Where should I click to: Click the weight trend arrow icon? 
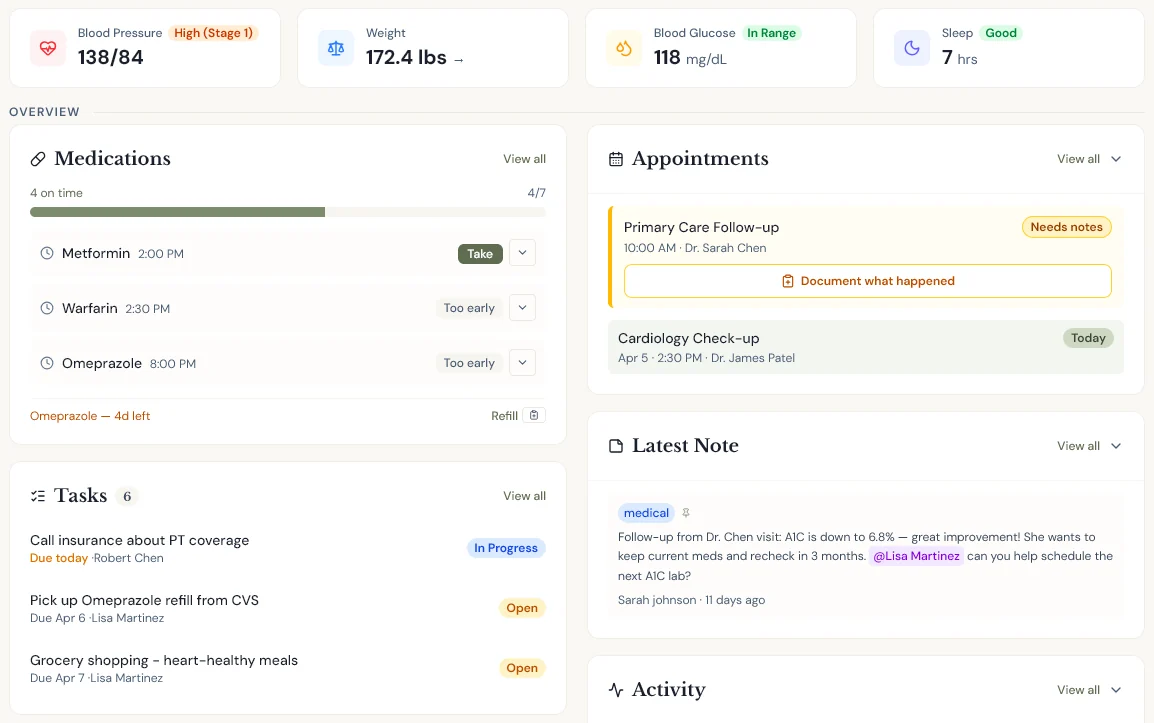(x=459, y=60)
